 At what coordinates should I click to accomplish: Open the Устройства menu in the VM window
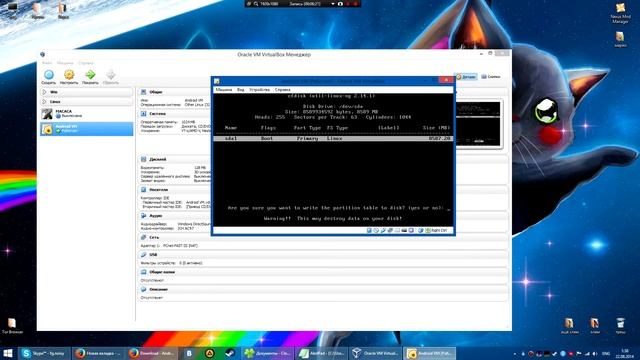pyautogui.click(x=260, y=89)
